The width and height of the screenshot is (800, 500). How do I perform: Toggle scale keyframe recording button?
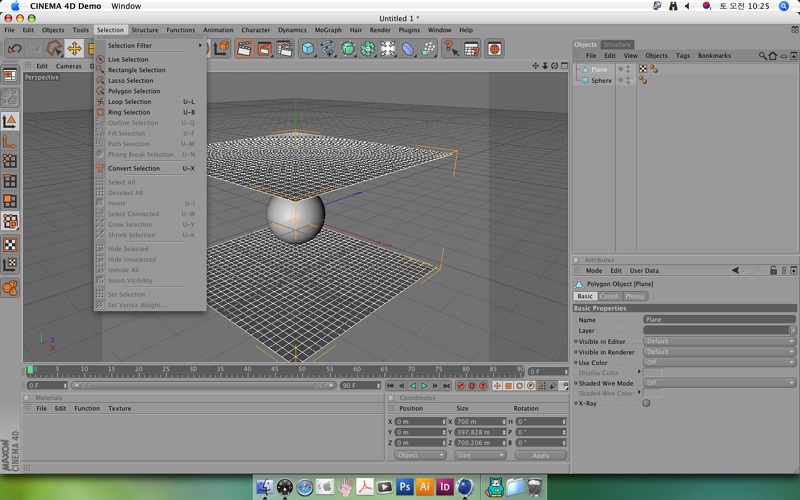click(508, 386)
